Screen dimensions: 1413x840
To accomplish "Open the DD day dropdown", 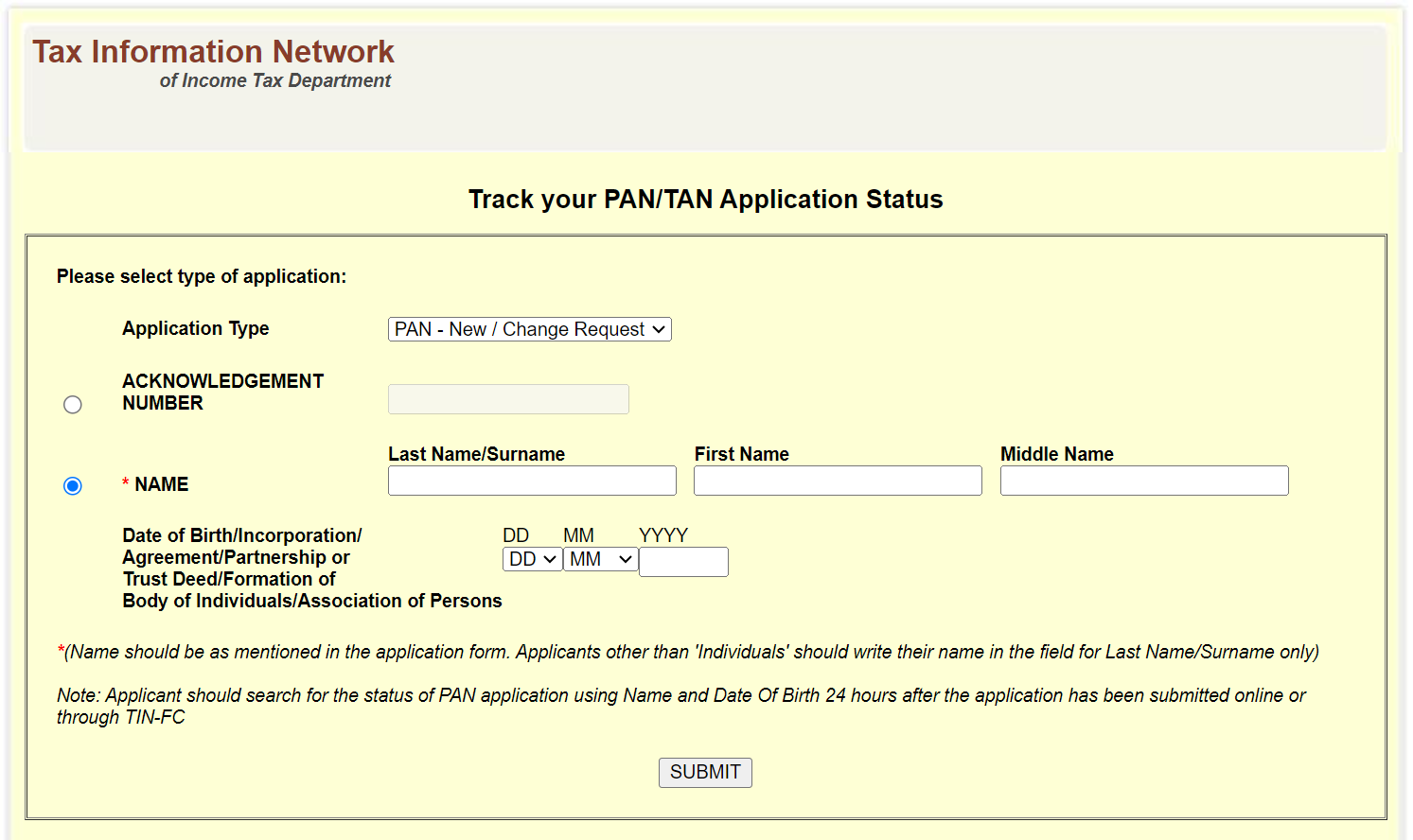I will (x=531, y=559).
